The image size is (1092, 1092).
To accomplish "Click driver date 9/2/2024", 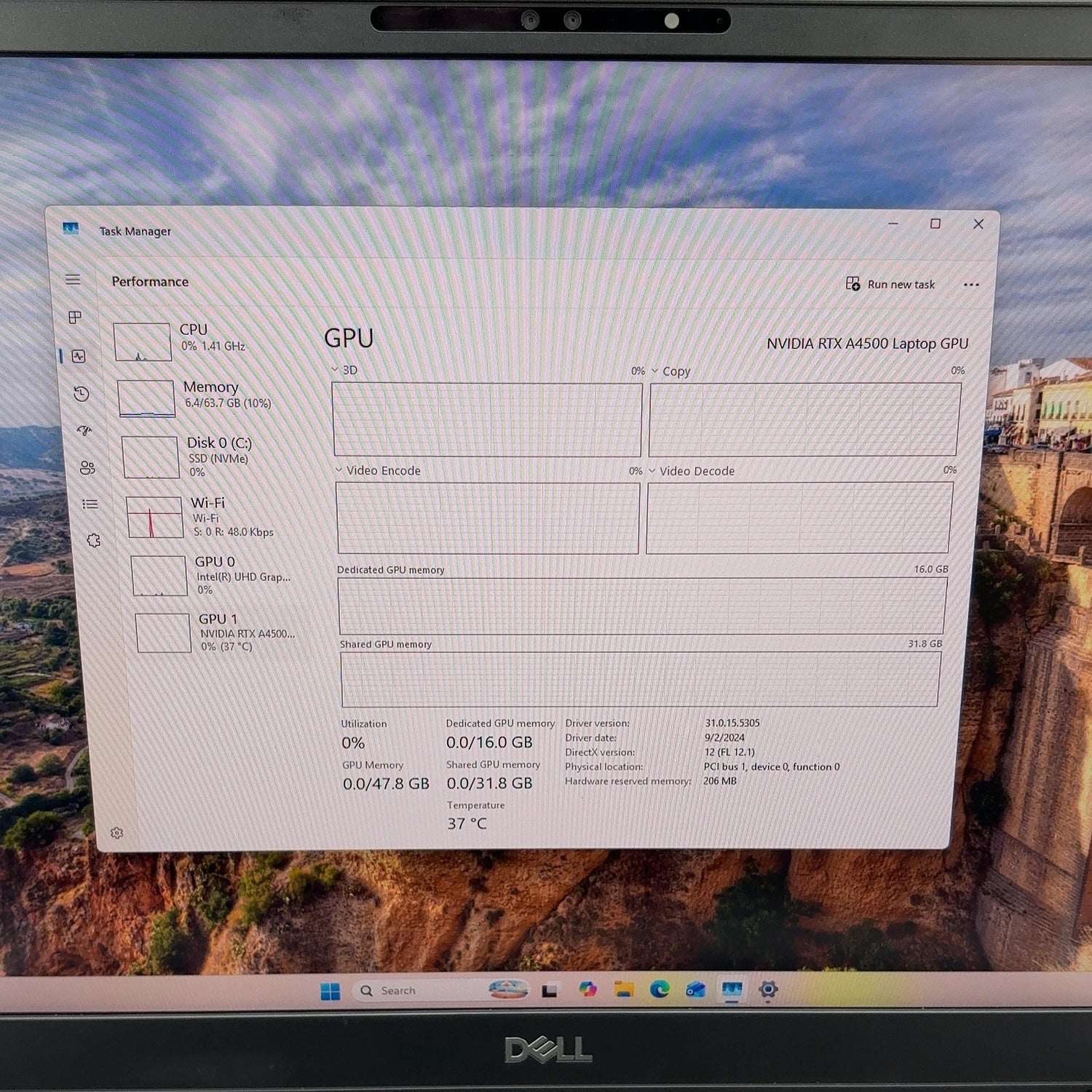I will (x=724, y=737).
